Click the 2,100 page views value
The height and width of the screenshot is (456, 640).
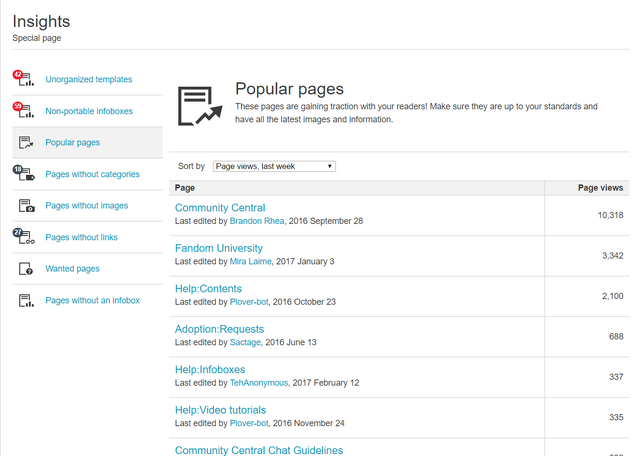tap(613, 296)
